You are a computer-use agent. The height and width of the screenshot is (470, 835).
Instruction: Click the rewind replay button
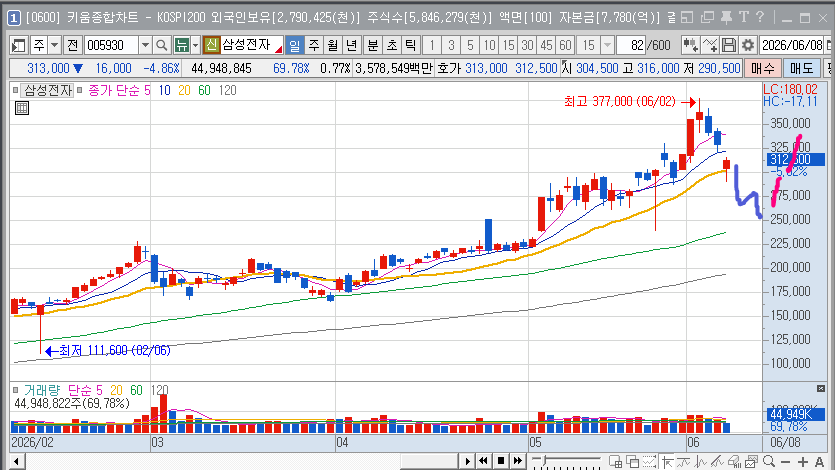(483, 461)
